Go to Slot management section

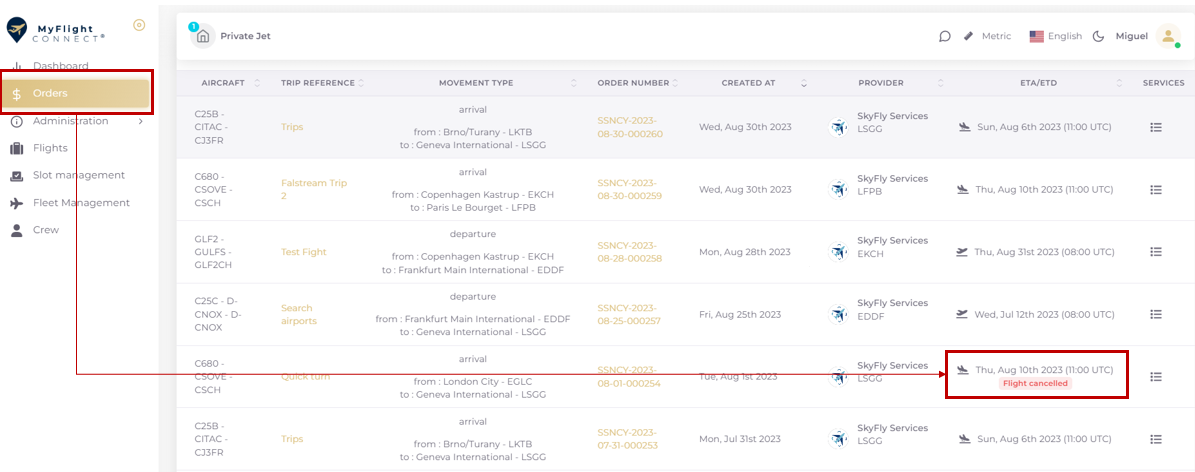click(x=78, y=175)
